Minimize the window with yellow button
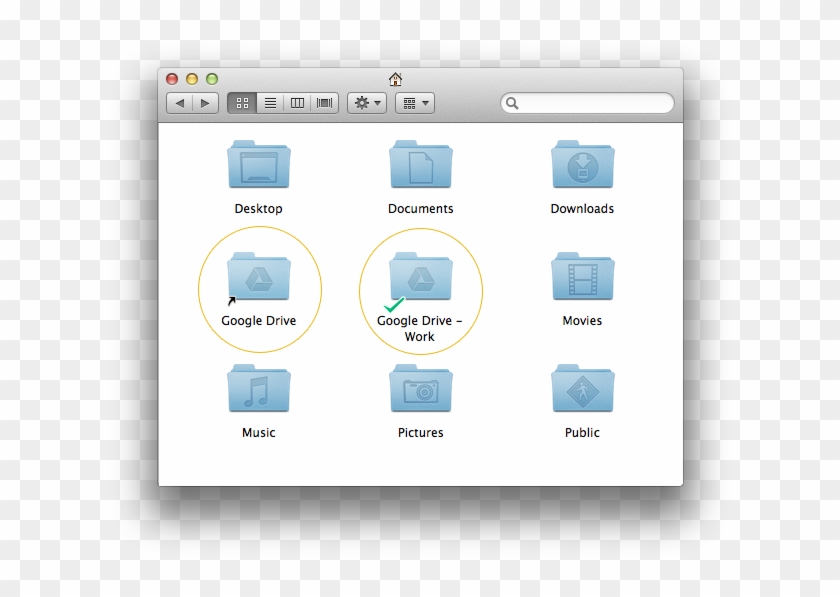 [192, 79]
